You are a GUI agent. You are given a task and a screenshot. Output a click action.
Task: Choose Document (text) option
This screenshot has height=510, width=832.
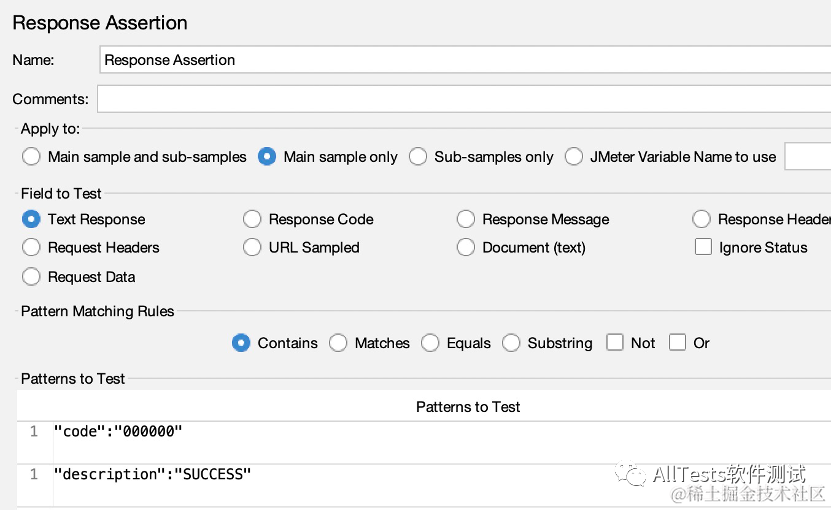(466, 247)
